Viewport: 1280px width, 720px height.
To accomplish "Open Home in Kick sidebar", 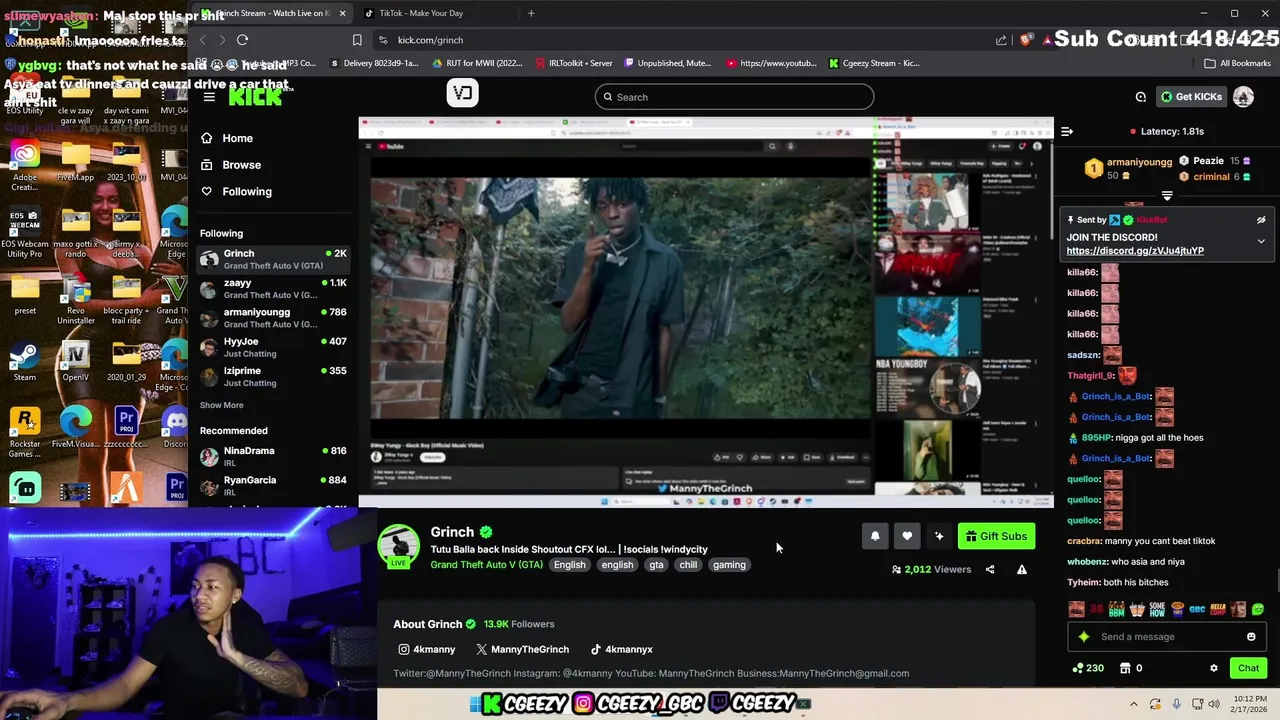I will pos(237,138).
